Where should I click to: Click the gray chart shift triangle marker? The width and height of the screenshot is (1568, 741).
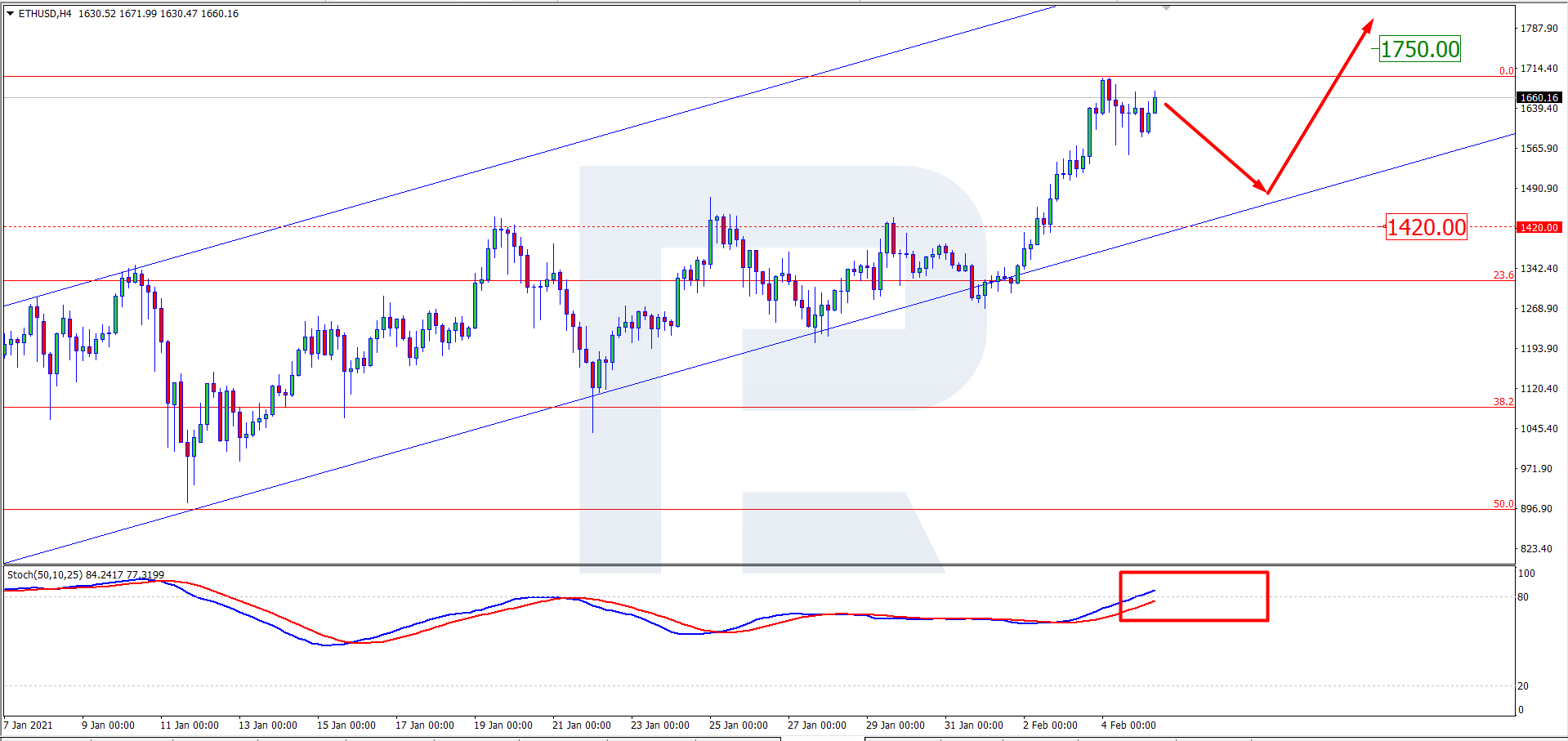(x=1166, y=7)
